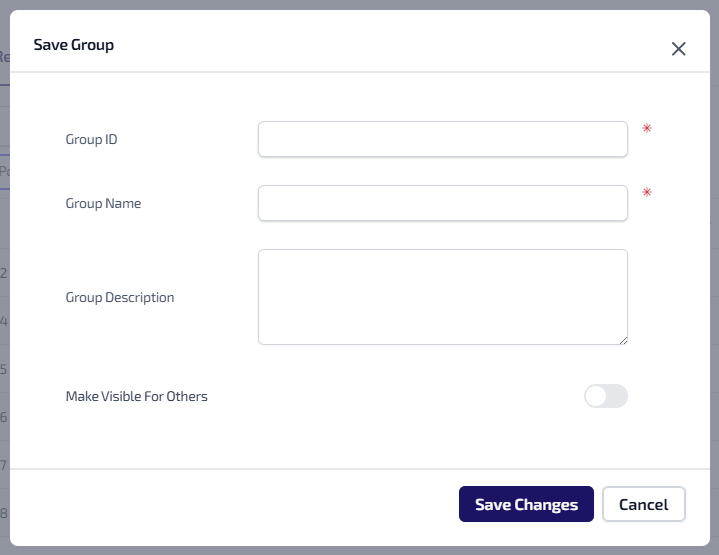Click the Save Group dialog title
719x555 pixels.
[x=73, y=45]
